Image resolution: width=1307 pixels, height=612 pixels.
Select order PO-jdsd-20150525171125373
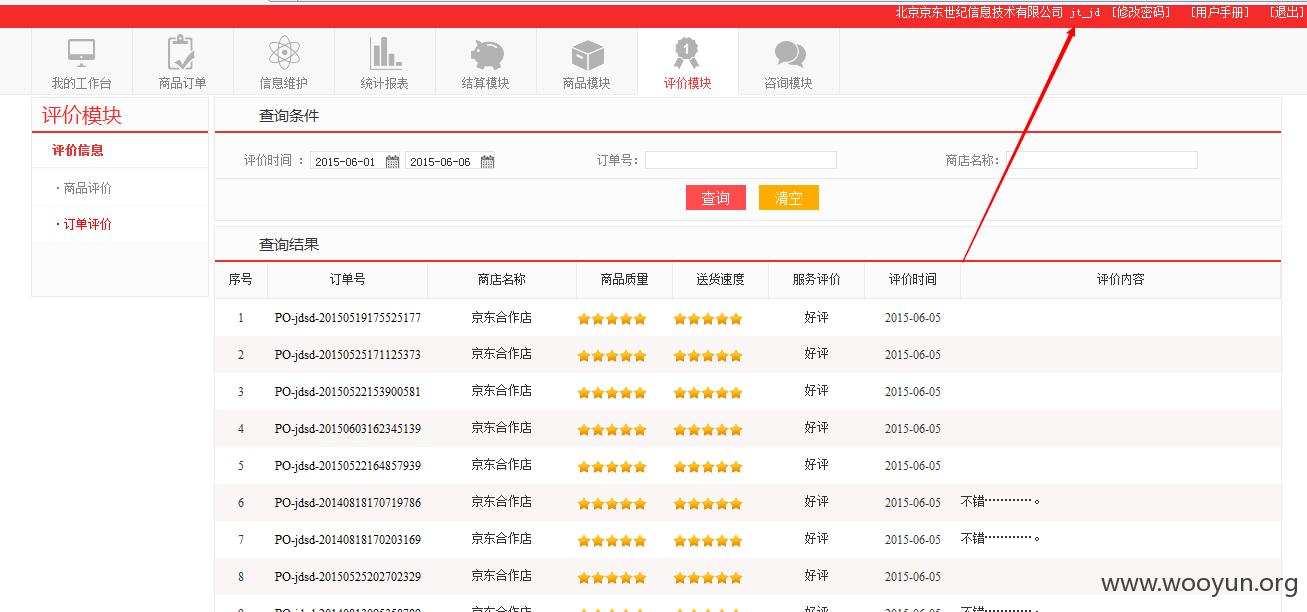point(348,355)
